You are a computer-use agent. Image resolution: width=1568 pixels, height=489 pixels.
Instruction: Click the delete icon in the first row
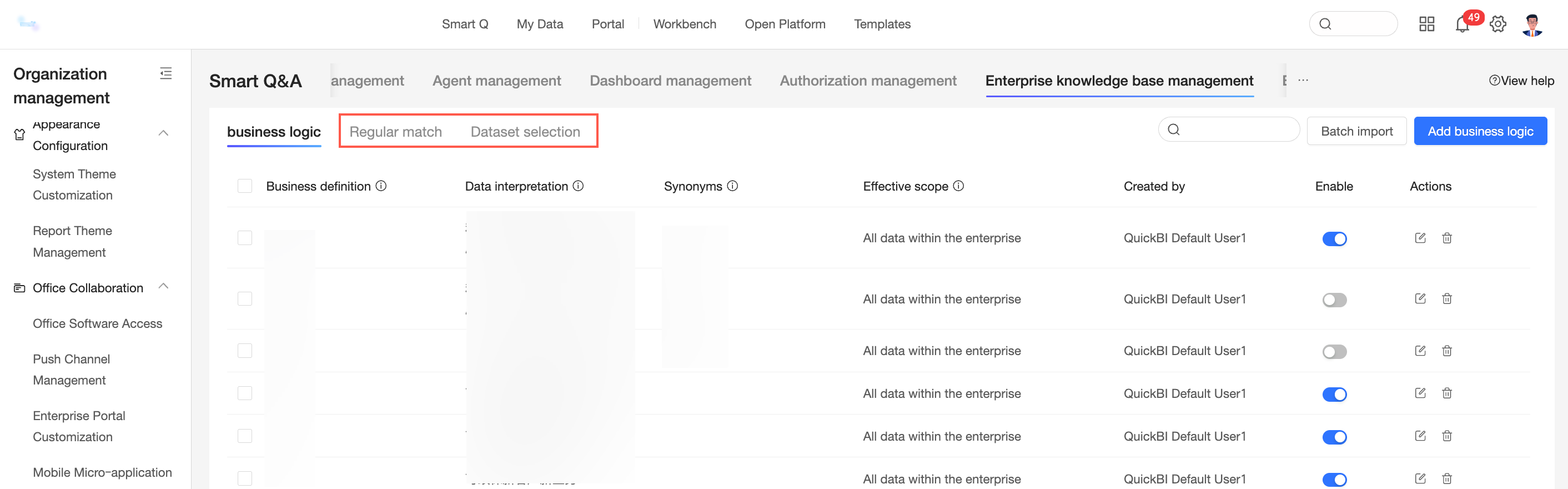pyautogui.click(x=1446, y=238)
